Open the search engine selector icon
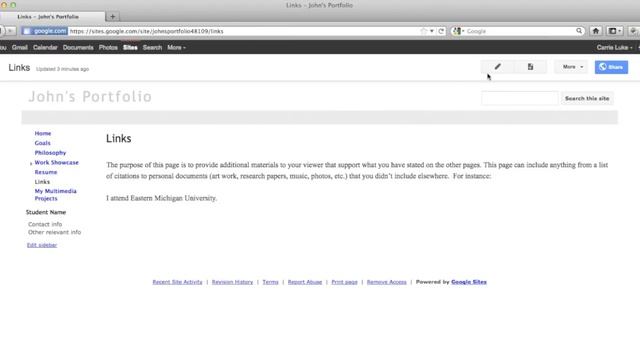This screenshot has width=640, height=360. click(458, 31)
